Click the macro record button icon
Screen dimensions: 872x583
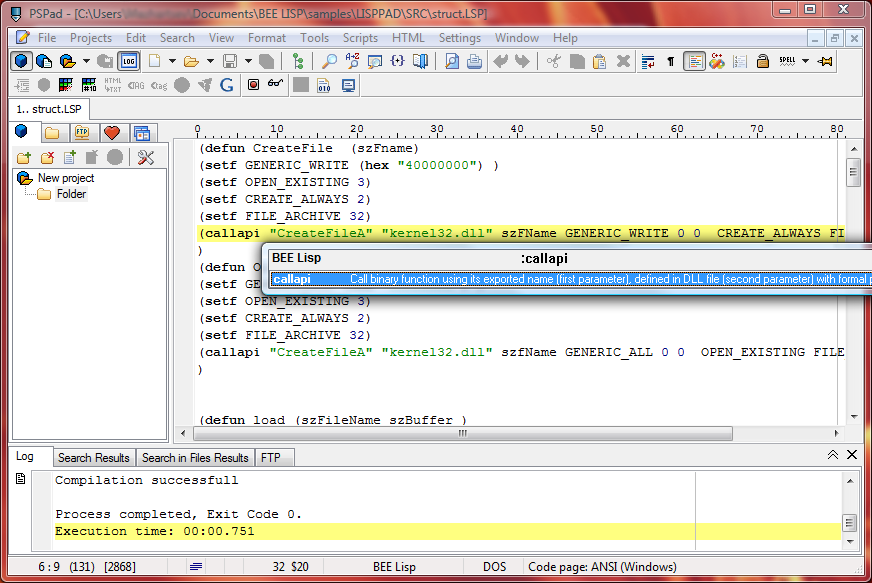254,85
